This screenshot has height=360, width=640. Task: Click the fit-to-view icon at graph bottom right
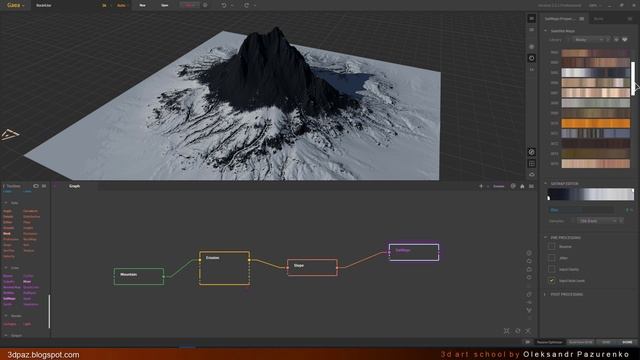tap(507, 331)
